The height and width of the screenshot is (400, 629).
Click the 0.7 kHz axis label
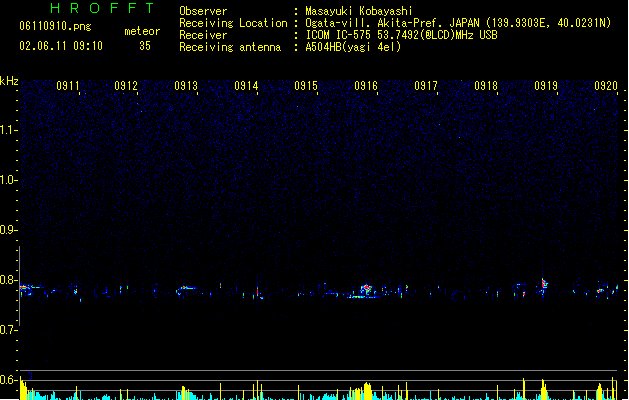pyautogui.click(x=8, y=330)
